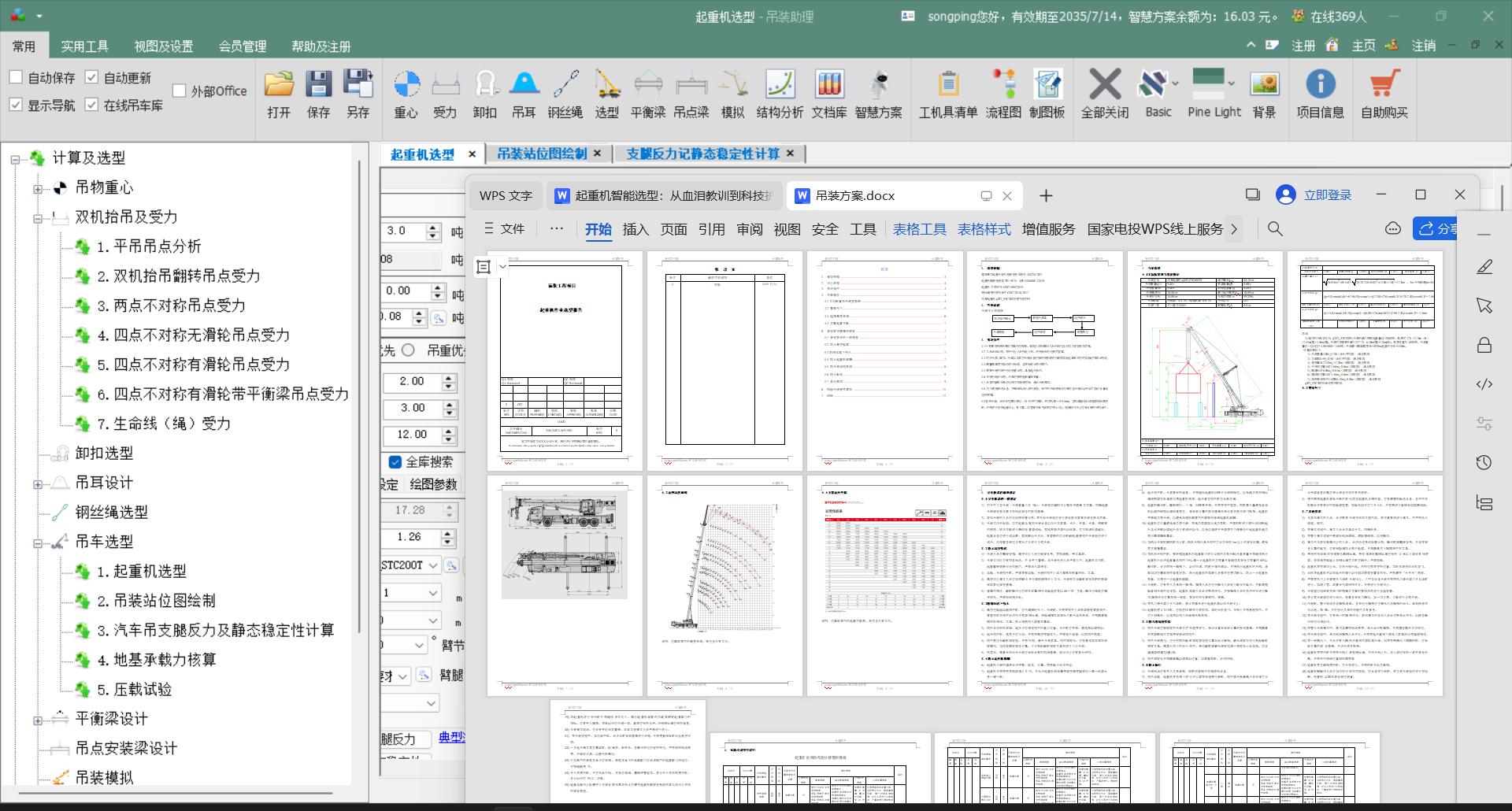This screenshot has width=1512, height=811.
Task: Open the 卸扣 shackle tool
Action: pos(485,84)
